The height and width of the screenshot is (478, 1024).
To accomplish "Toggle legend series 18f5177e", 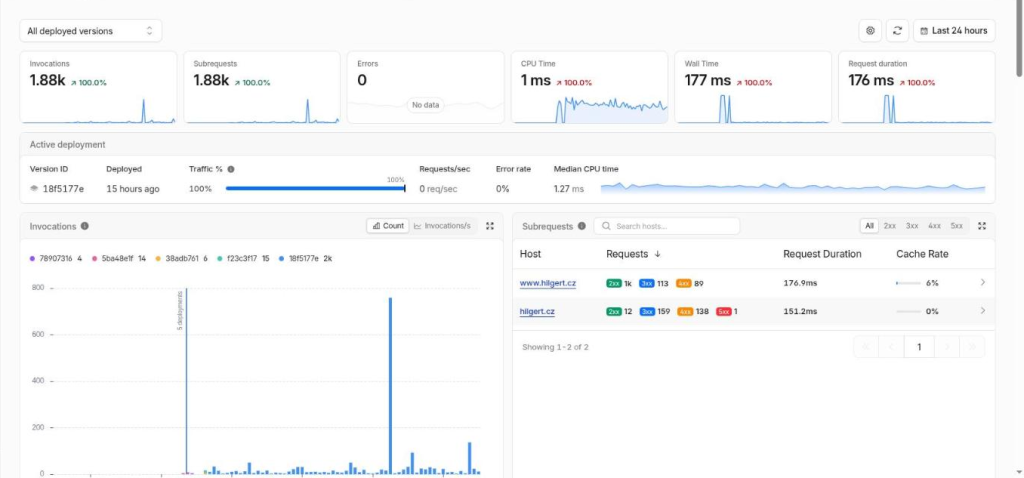I will [306, 259].
